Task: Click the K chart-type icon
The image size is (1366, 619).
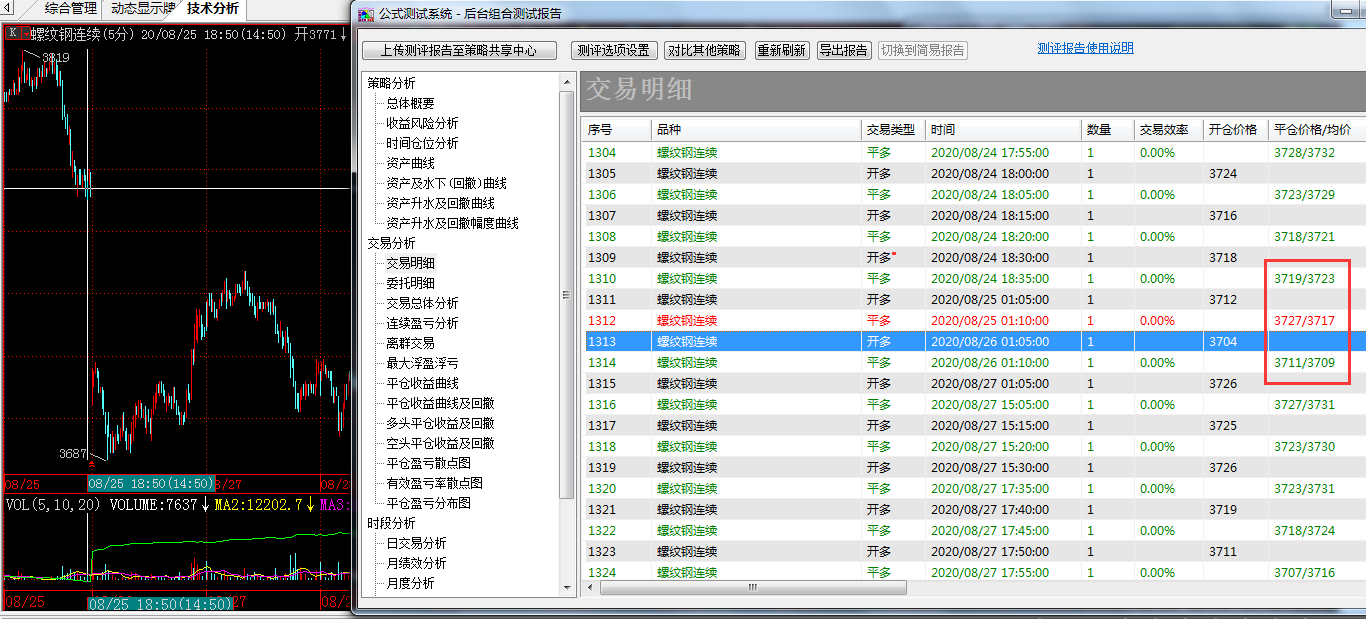Action: (12, 33)
